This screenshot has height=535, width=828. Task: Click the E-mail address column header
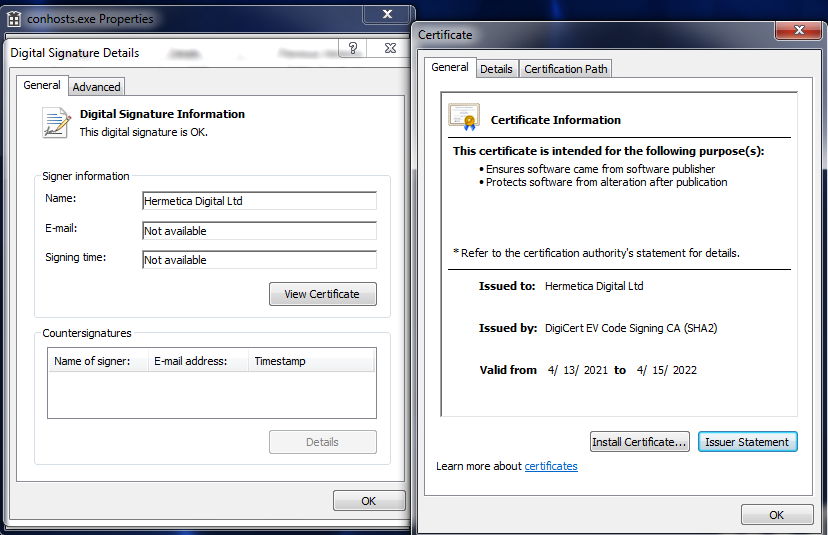click(198, 361)
